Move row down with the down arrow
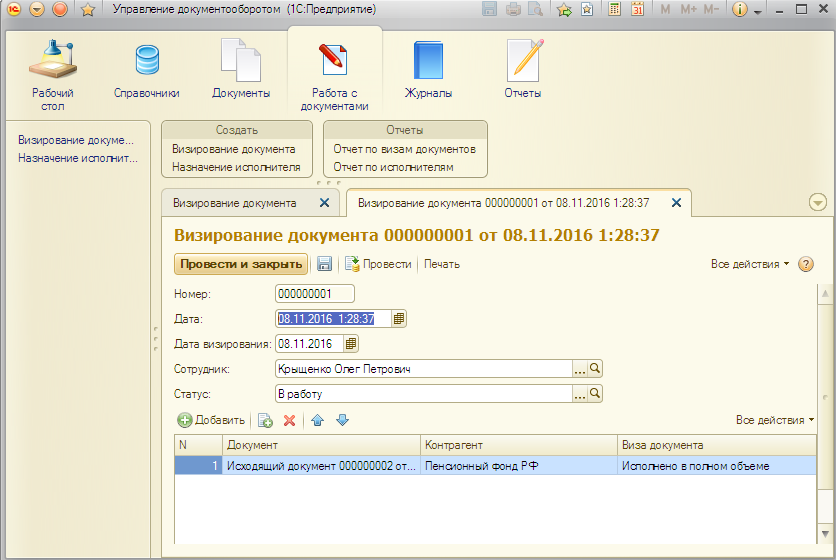The image size is (836, 560). pyautogui.click(x=342, y=420)
